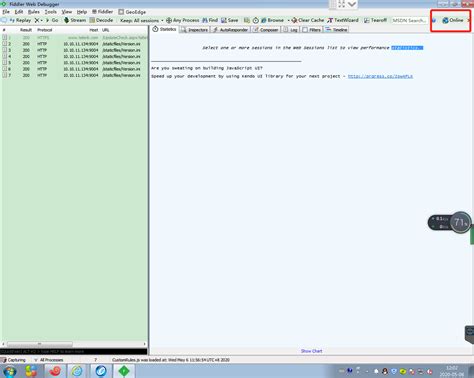Select session row number 5
Image resolution: width=474 pixels, height=378 pixels.
pos(75,63)
